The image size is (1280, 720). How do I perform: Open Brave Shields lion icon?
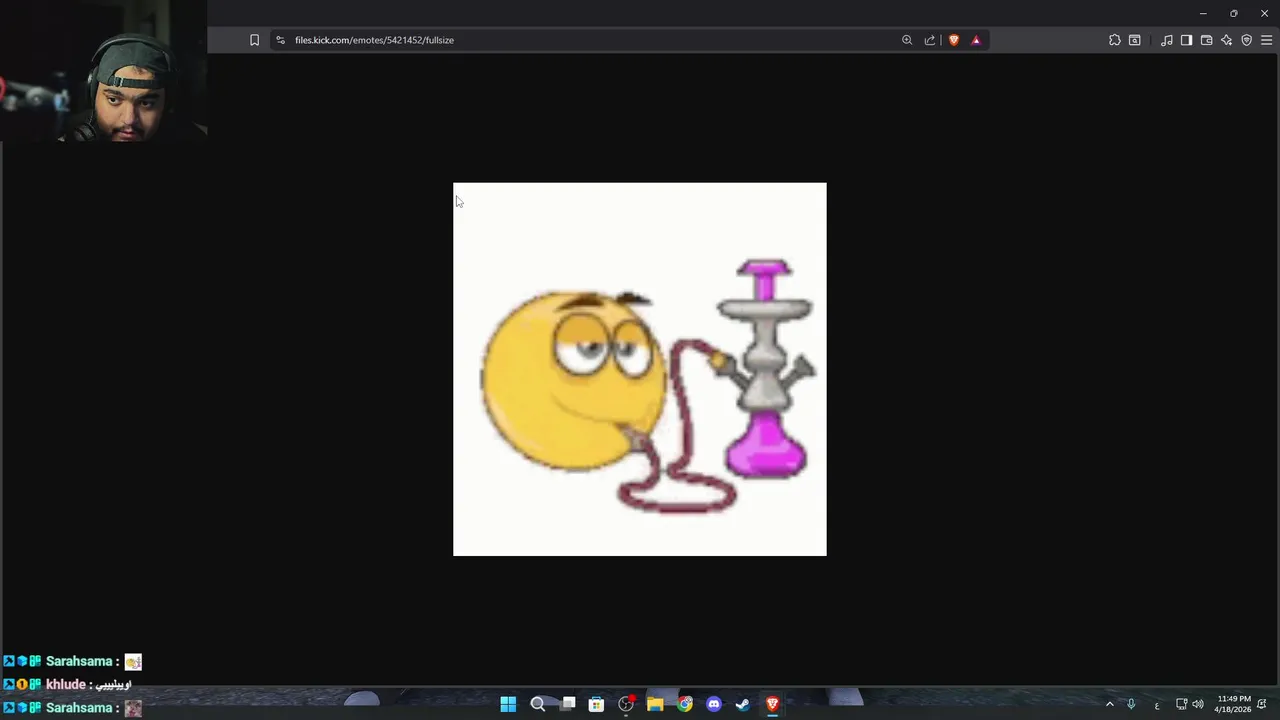(x=954, y=40)
